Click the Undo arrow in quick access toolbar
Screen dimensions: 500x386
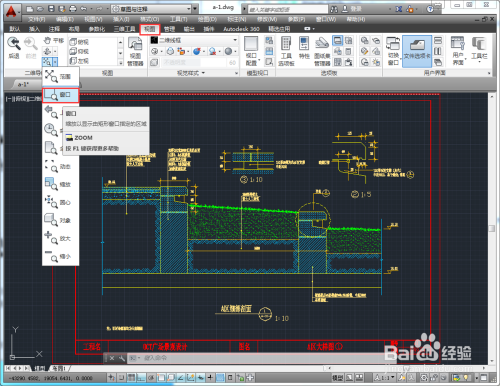pos(84,9)
